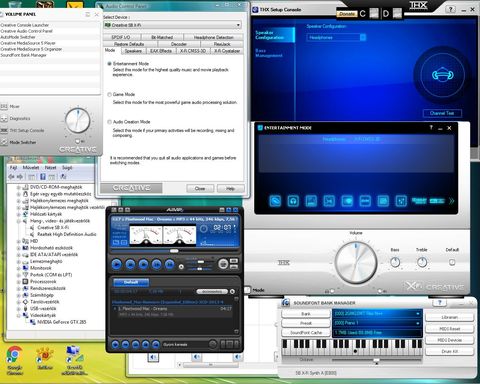The image size is (480, 384).
Task: Click the round equalizer knob button in AIMP
Action: tap(223, 264)
